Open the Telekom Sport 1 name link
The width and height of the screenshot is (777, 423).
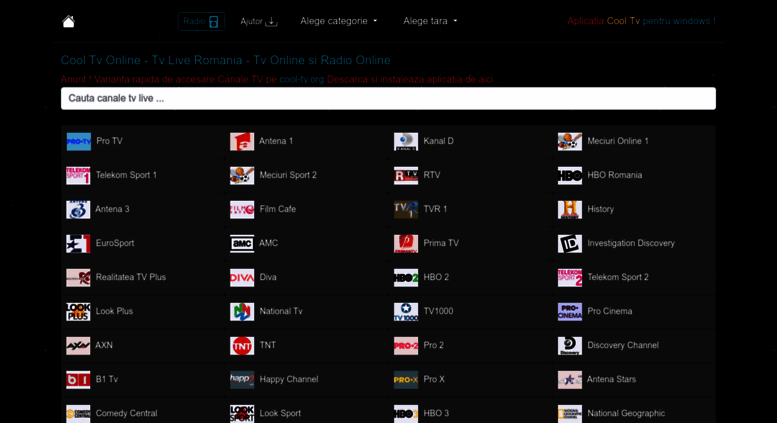[126, 175]
